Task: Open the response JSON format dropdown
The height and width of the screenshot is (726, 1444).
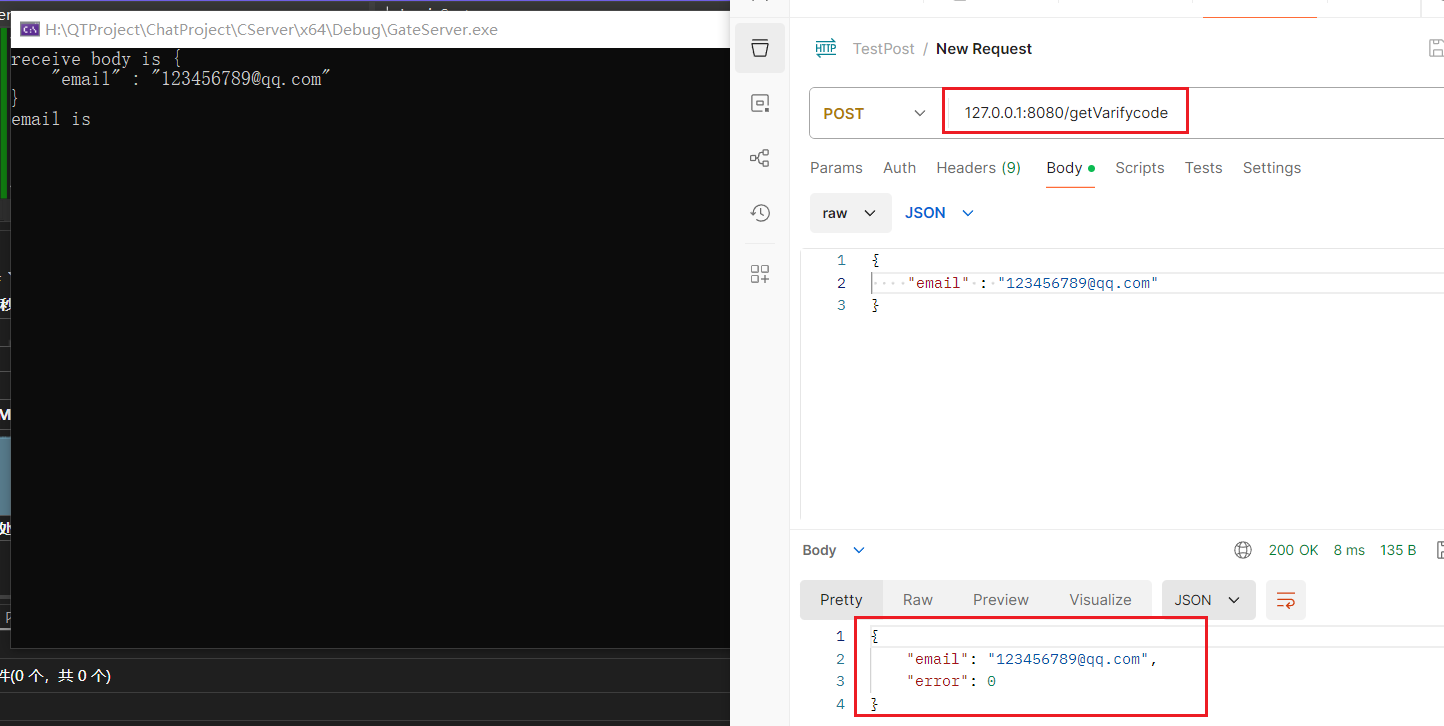Action: coord(1207,600)
